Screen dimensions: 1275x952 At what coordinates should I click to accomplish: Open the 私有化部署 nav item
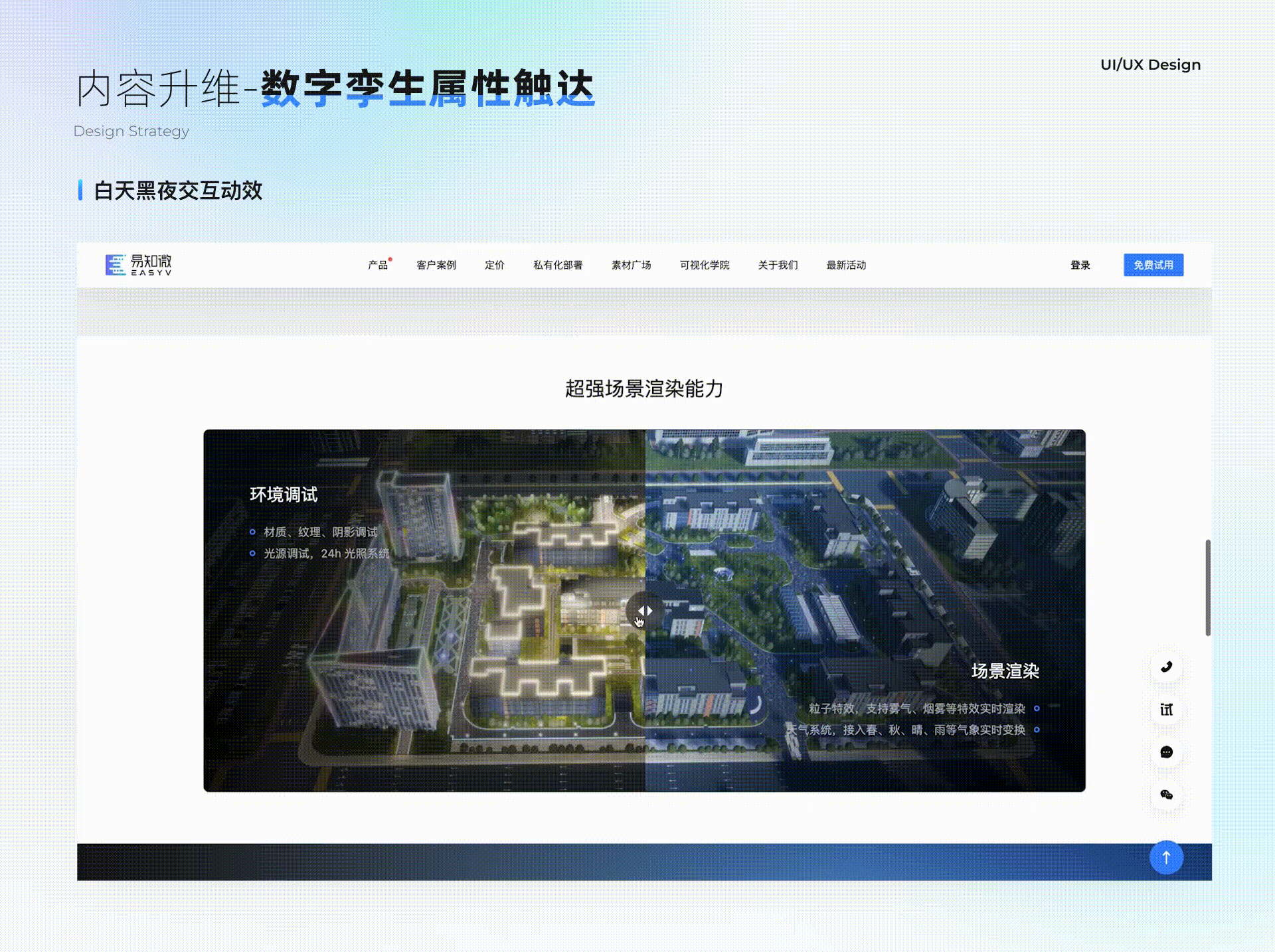coord(558,265)
